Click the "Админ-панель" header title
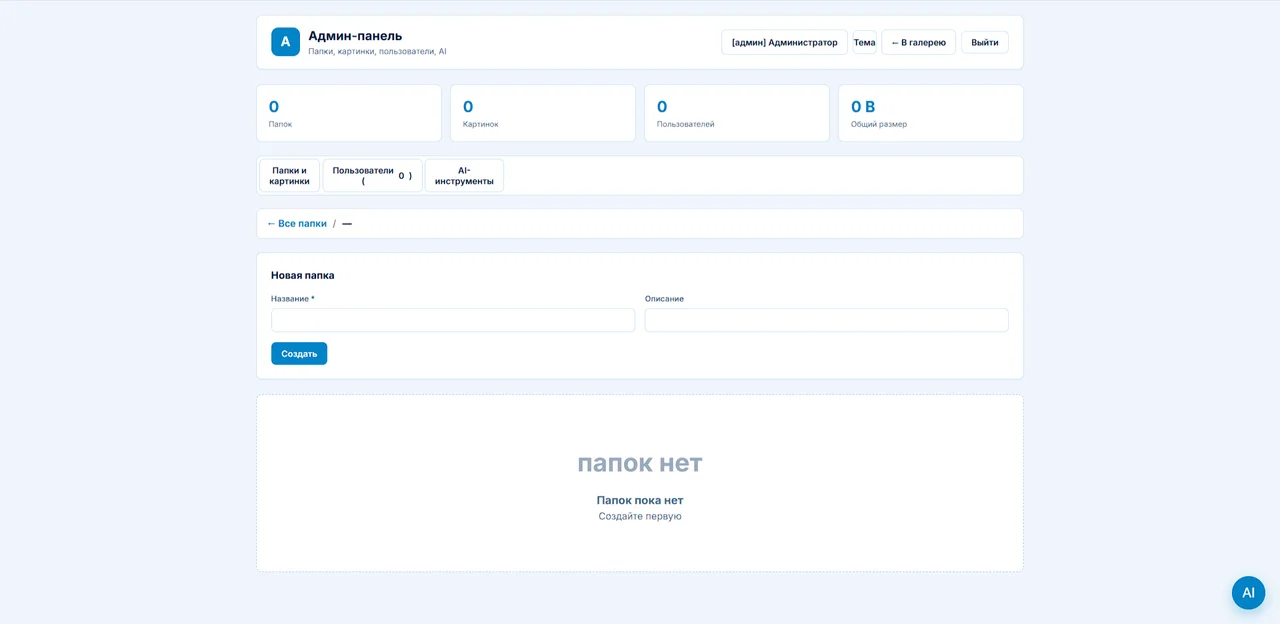1280x624 pixels. pos(355,36)
